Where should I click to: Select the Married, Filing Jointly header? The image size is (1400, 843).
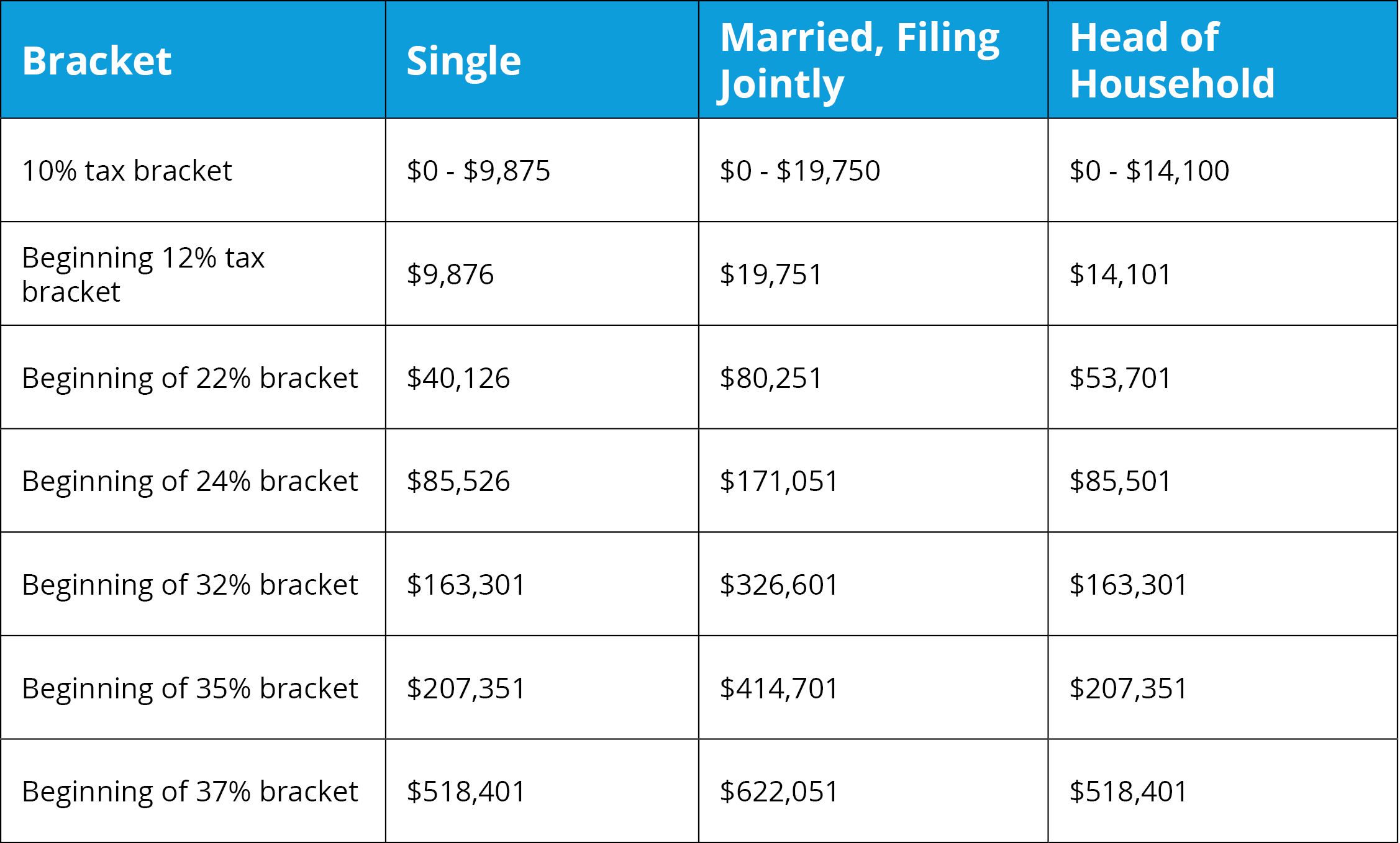pos(859,60)
